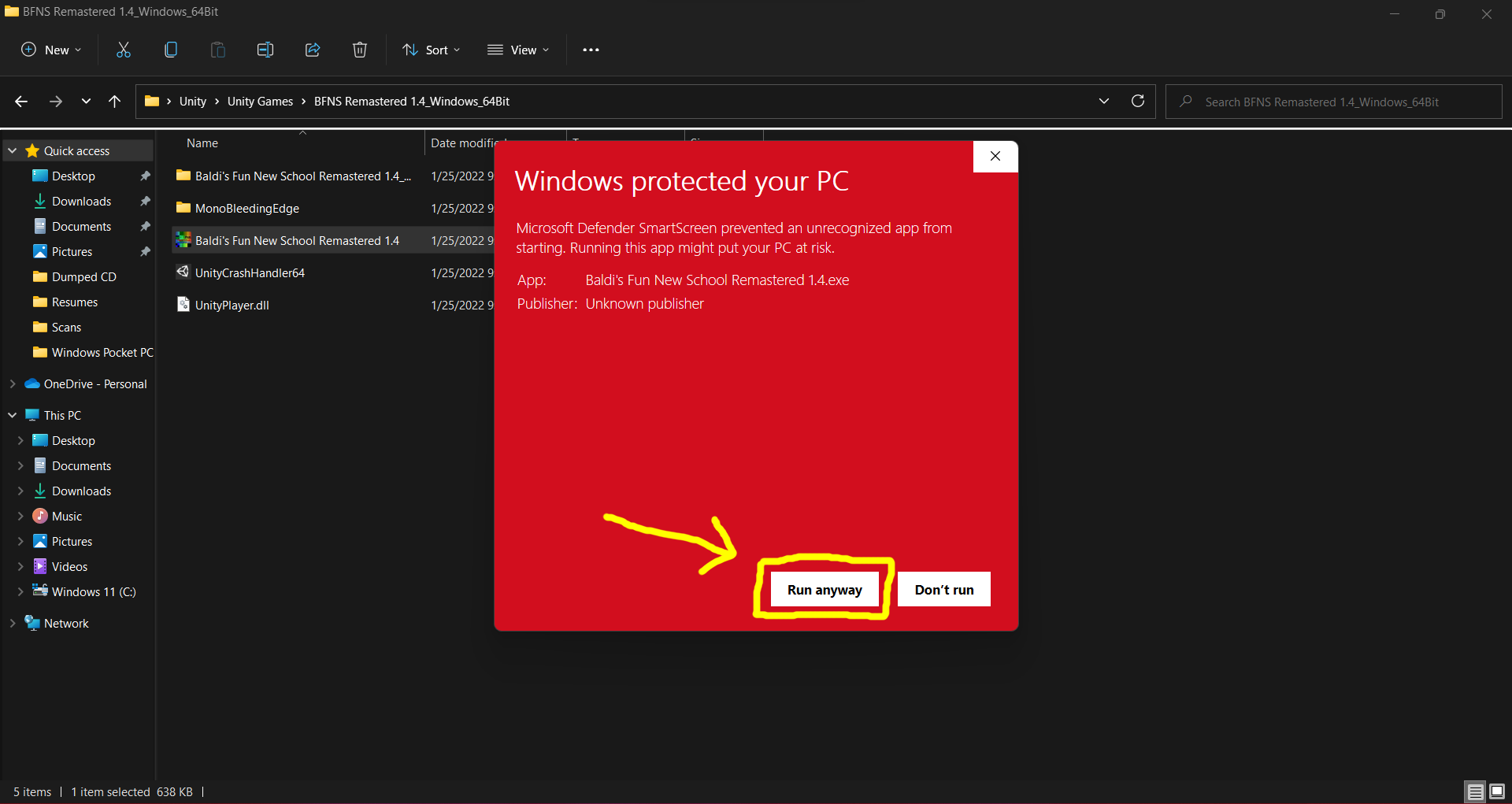Select Desktop under This PC

(x=73, y=440)
